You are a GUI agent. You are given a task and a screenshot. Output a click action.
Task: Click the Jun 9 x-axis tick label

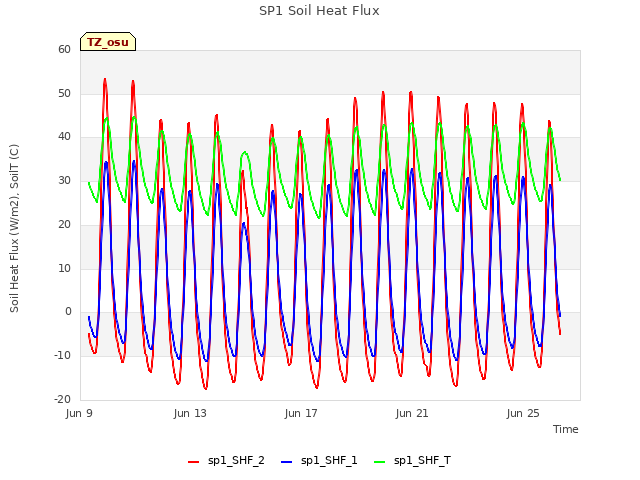click(x=79, y=413)
